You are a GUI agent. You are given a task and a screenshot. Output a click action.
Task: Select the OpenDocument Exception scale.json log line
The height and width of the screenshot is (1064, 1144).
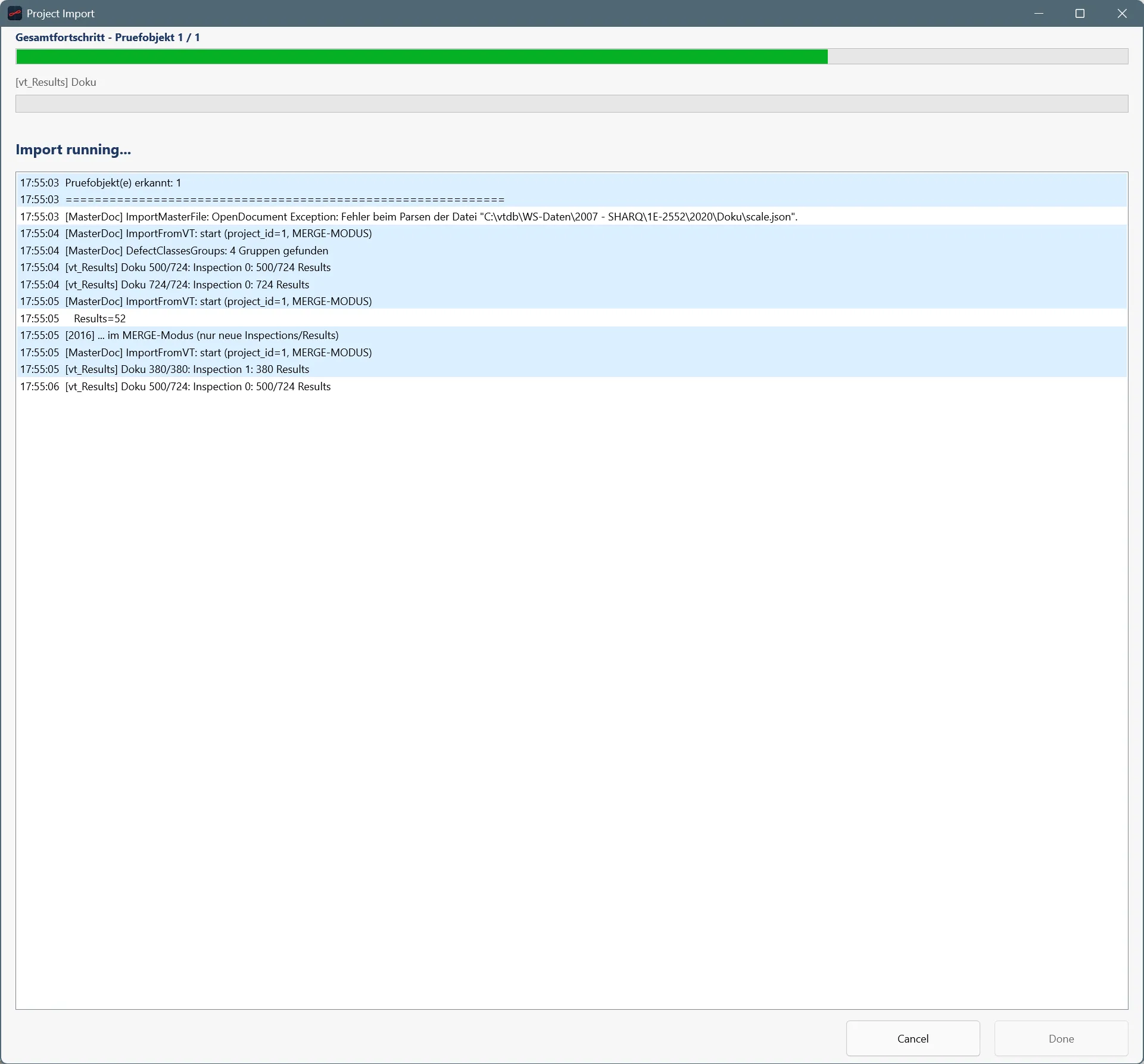pyautogui.click(x=572, y=216)
